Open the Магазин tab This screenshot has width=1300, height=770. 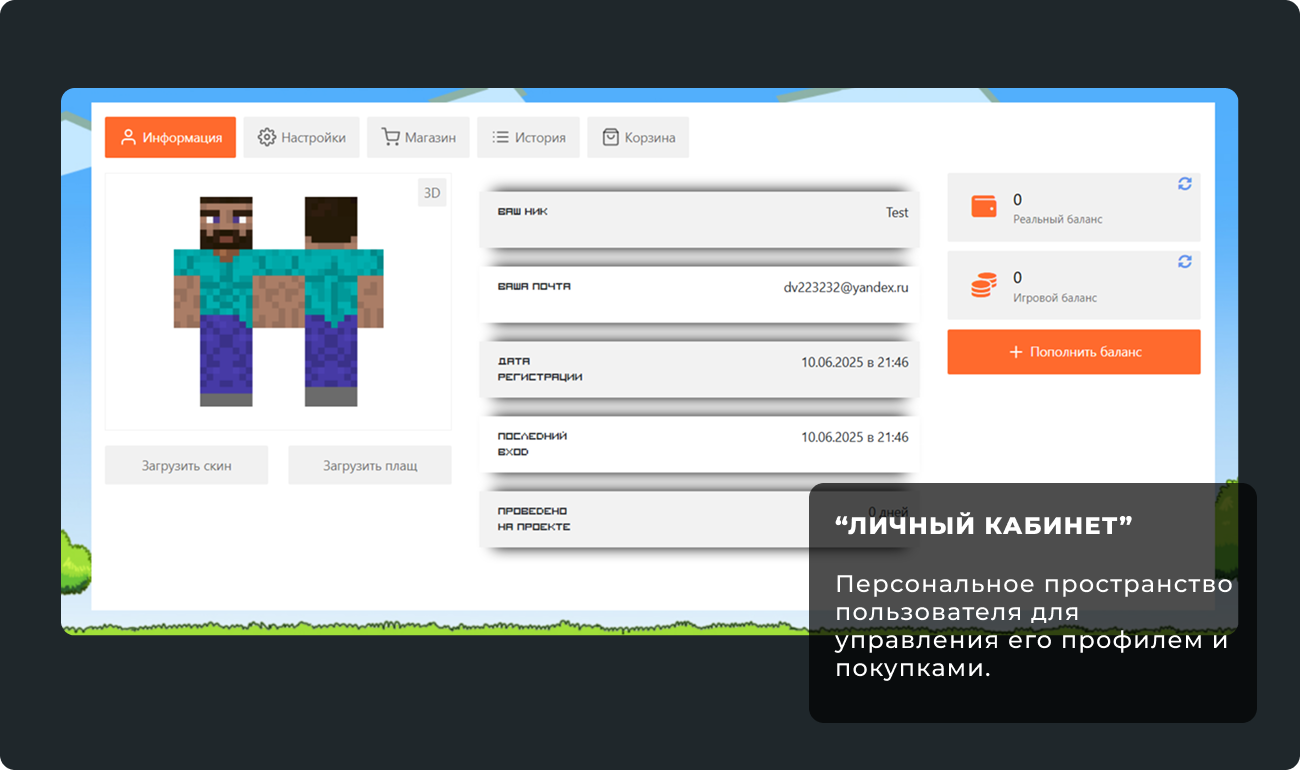point(418,138)
